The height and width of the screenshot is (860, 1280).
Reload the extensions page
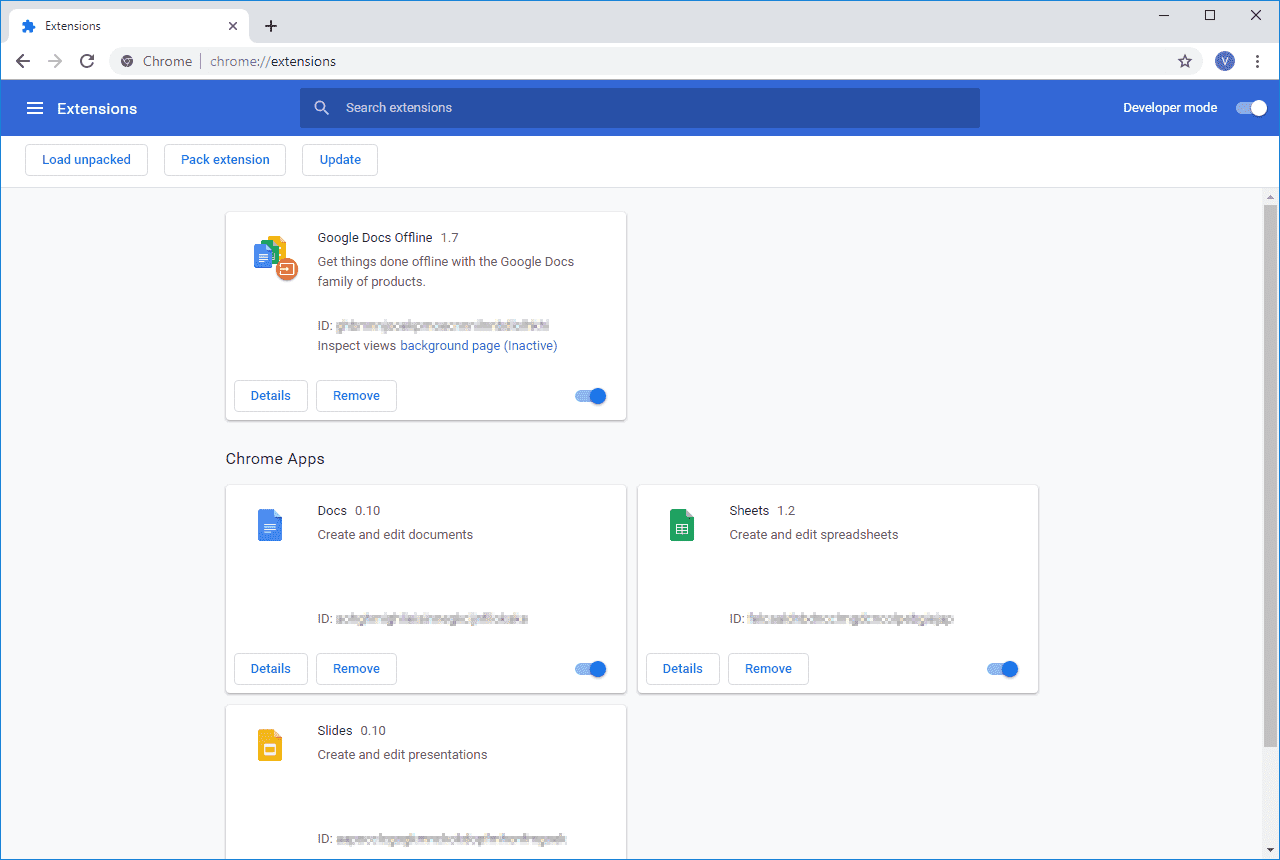click(x=87, y=61)
